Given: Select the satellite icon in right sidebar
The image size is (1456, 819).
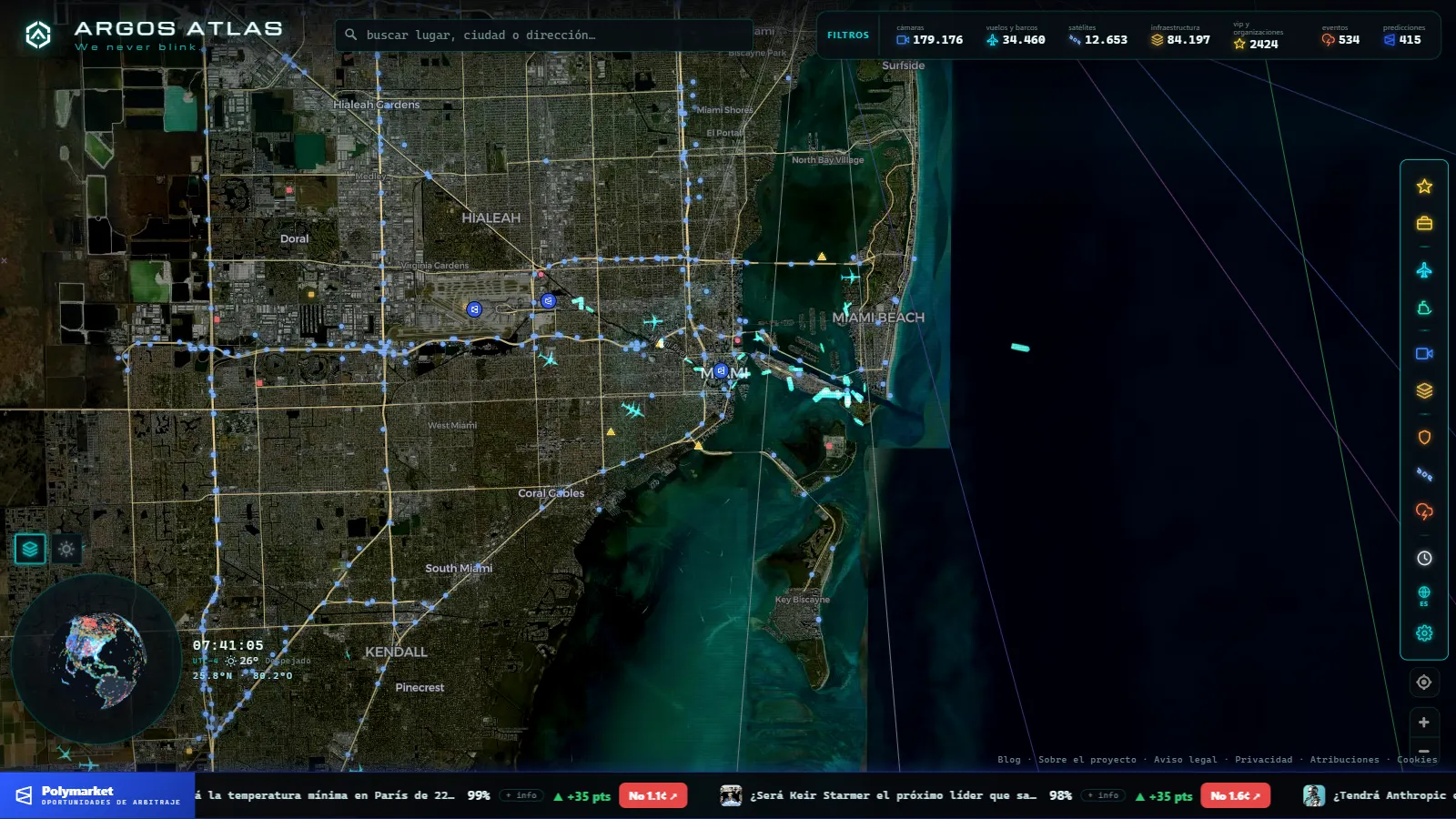Looking at the screenshot, I should pyautogui.click(x=1424, y=474).
